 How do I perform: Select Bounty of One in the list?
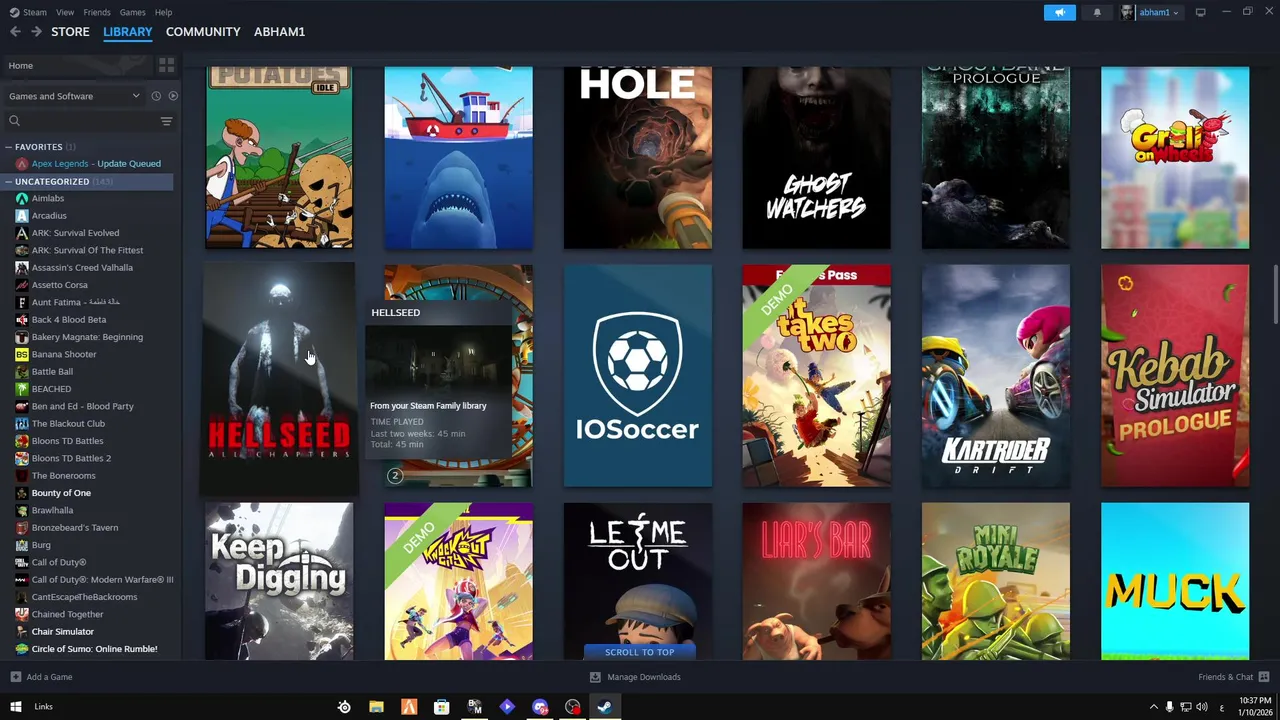[61, 493]
